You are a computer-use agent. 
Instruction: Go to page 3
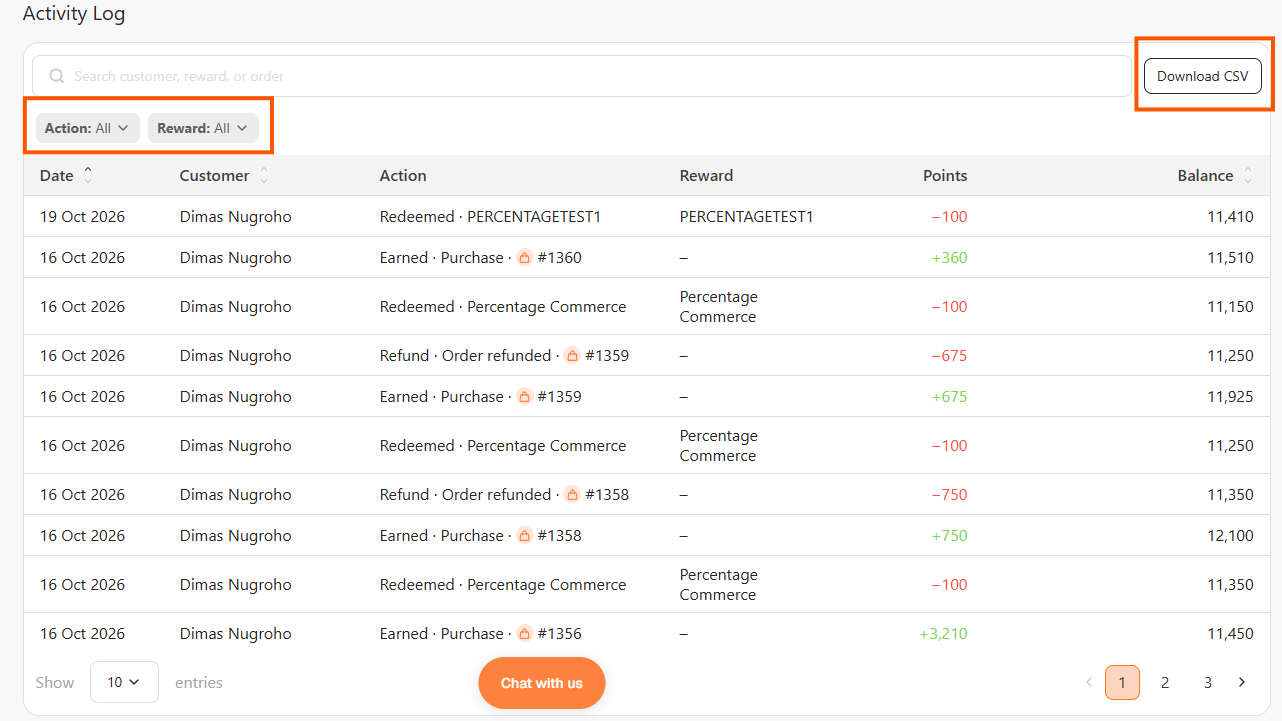coord(1208,682)
